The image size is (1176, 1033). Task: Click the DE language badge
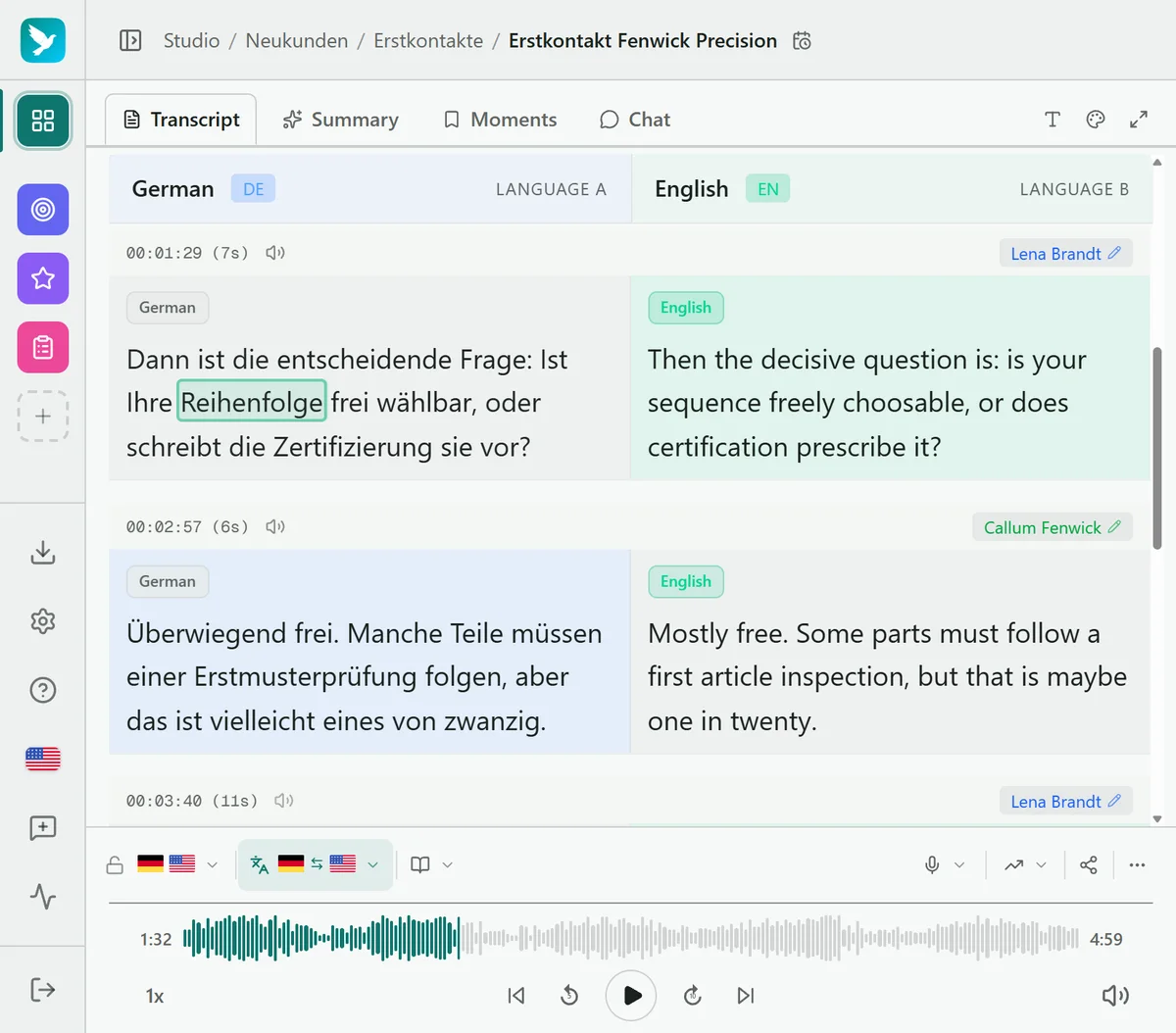[x=253, y=189]
